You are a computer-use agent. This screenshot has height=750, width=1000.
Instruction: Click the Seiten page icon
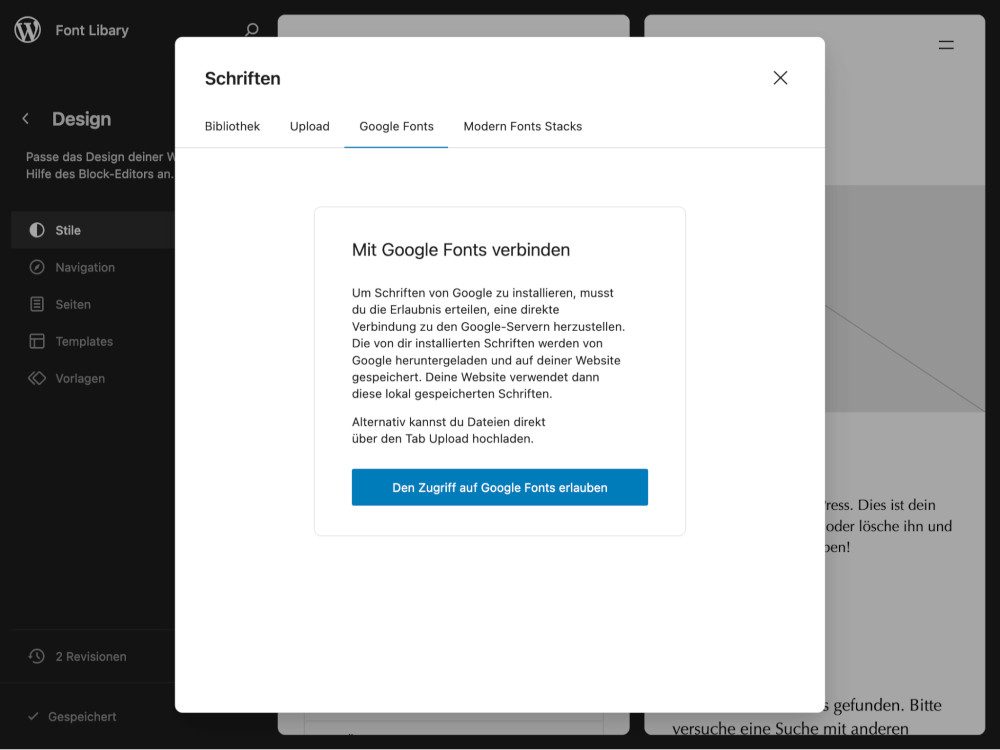pyautogui.click(x=37, y=304)
